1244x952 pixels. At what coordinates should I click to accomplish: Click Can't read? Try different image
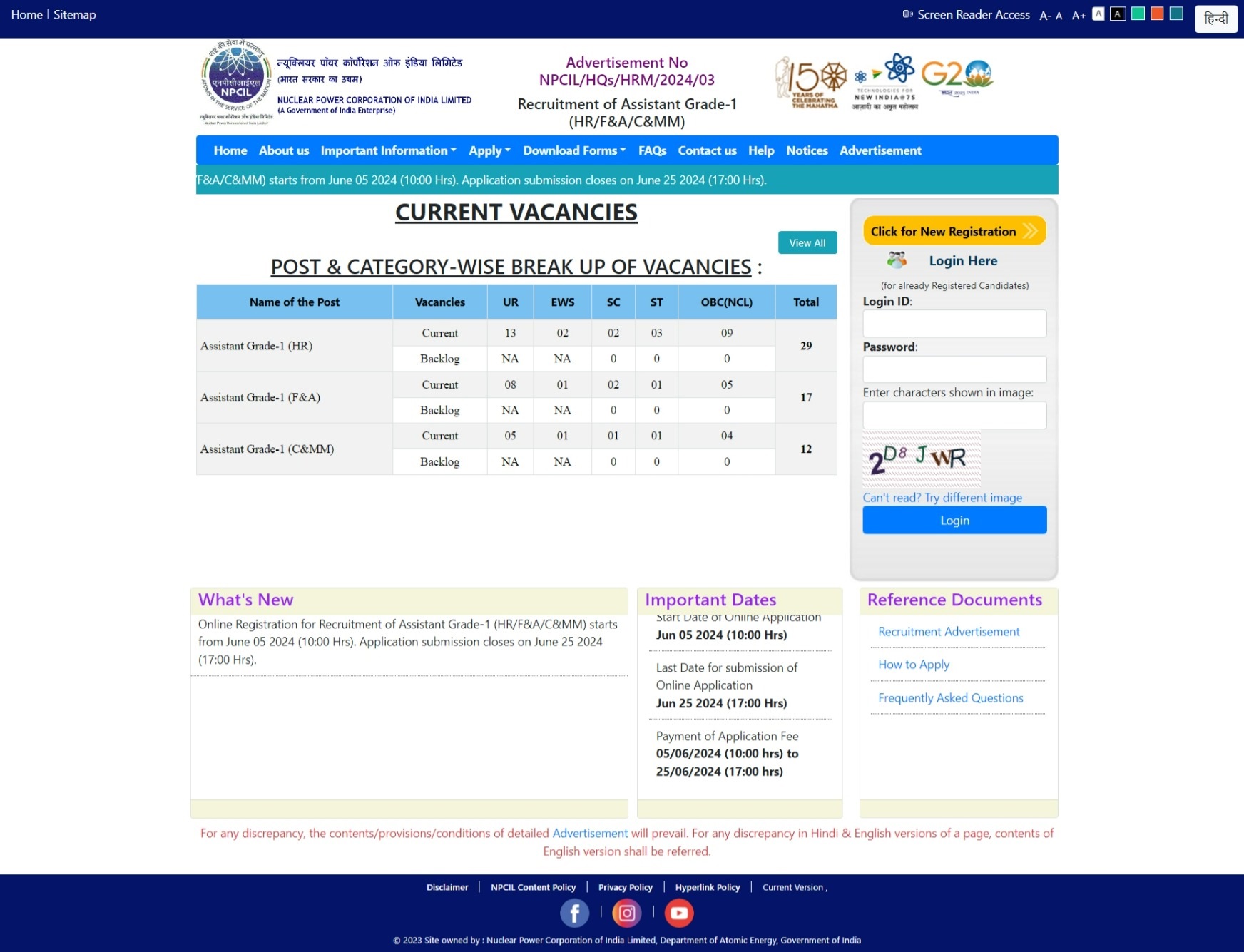[x=942, y=498]
